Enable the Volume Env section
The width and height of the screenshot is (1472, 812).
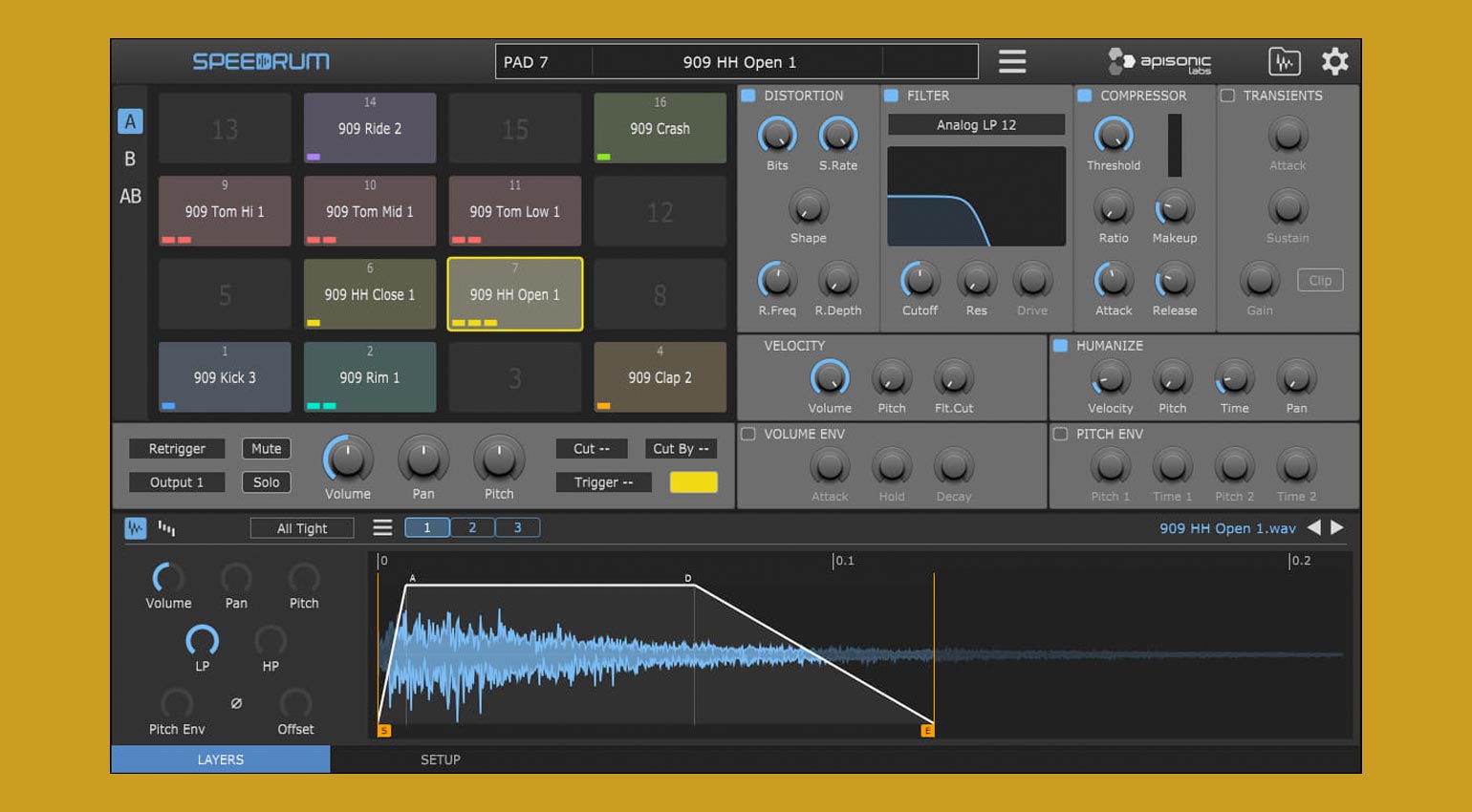(x=748, y=434)
